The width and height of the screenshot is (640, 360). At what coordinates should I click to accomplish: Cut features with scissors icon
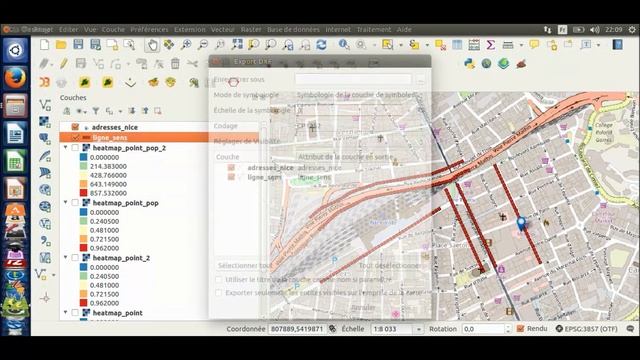[x=192, y=63]
